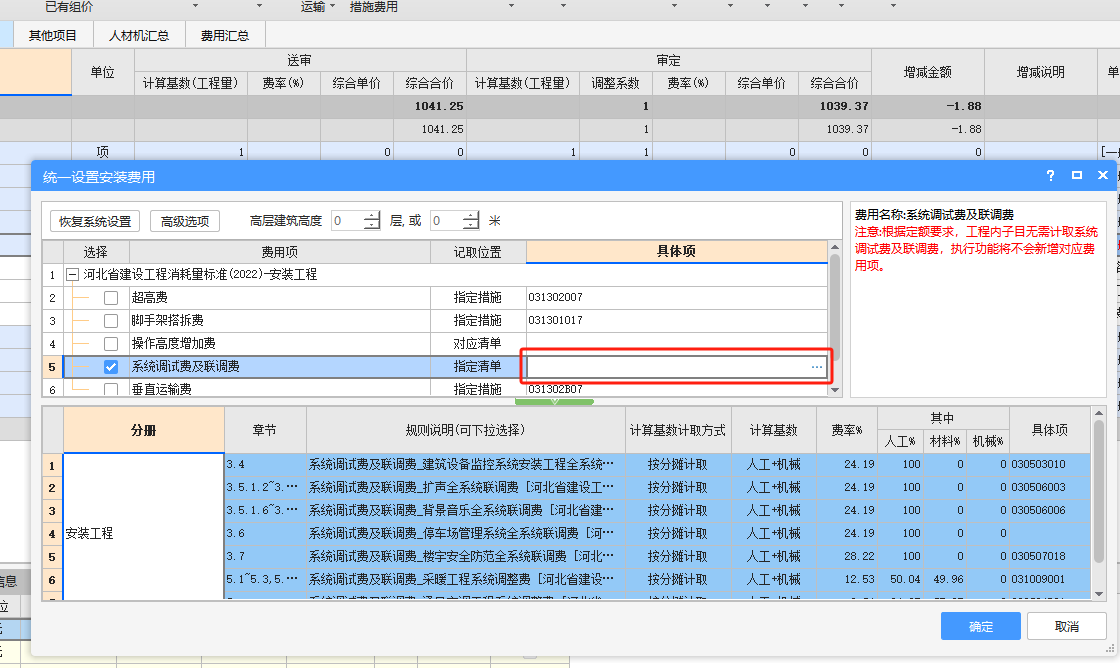Focus the 层 number input field
This screenshot has width=1120, height=668.
(x=348, y=221)
